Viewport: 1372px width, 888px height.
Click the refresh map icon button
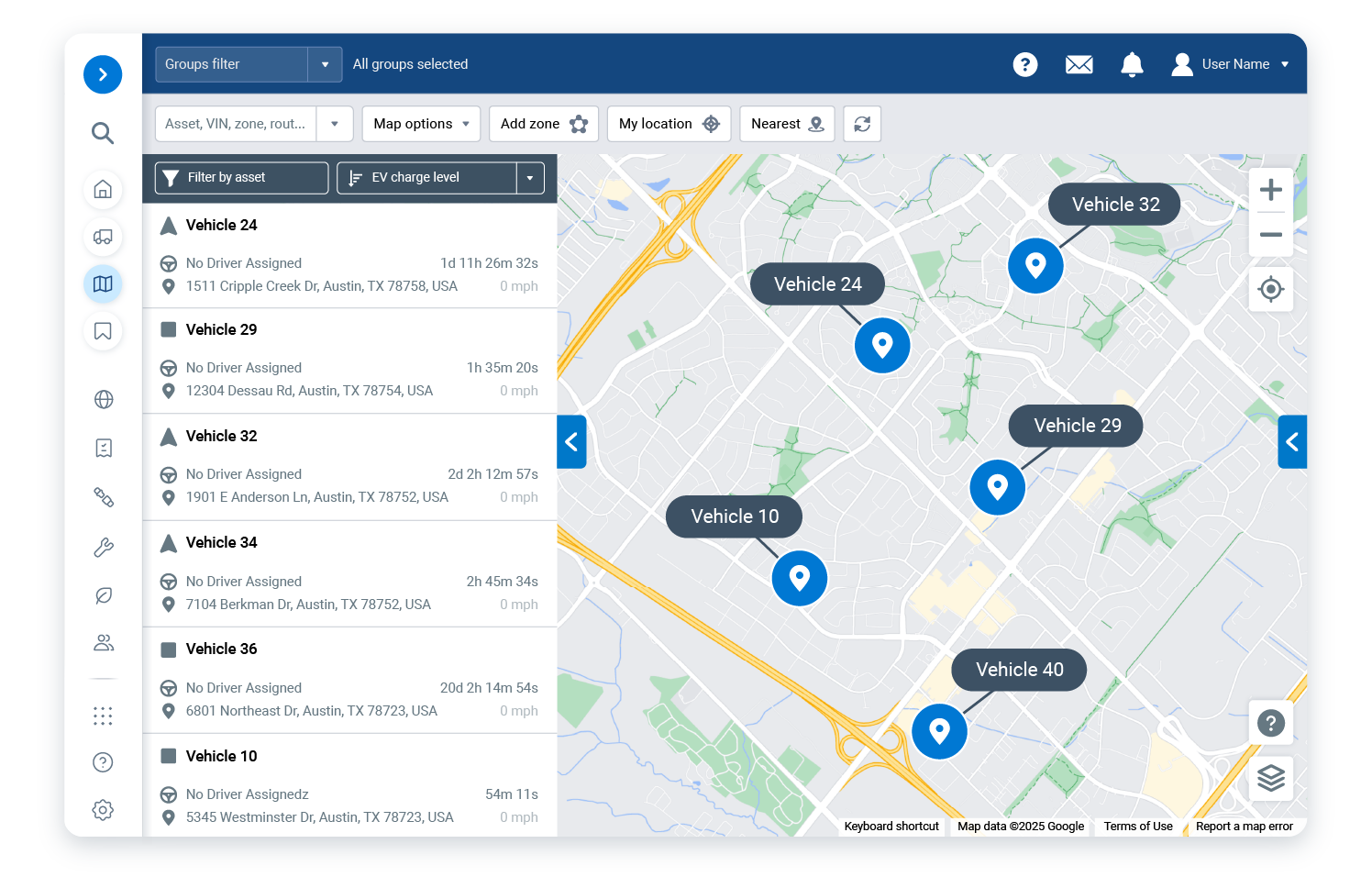pyautogui.click(x=862, y=124)
